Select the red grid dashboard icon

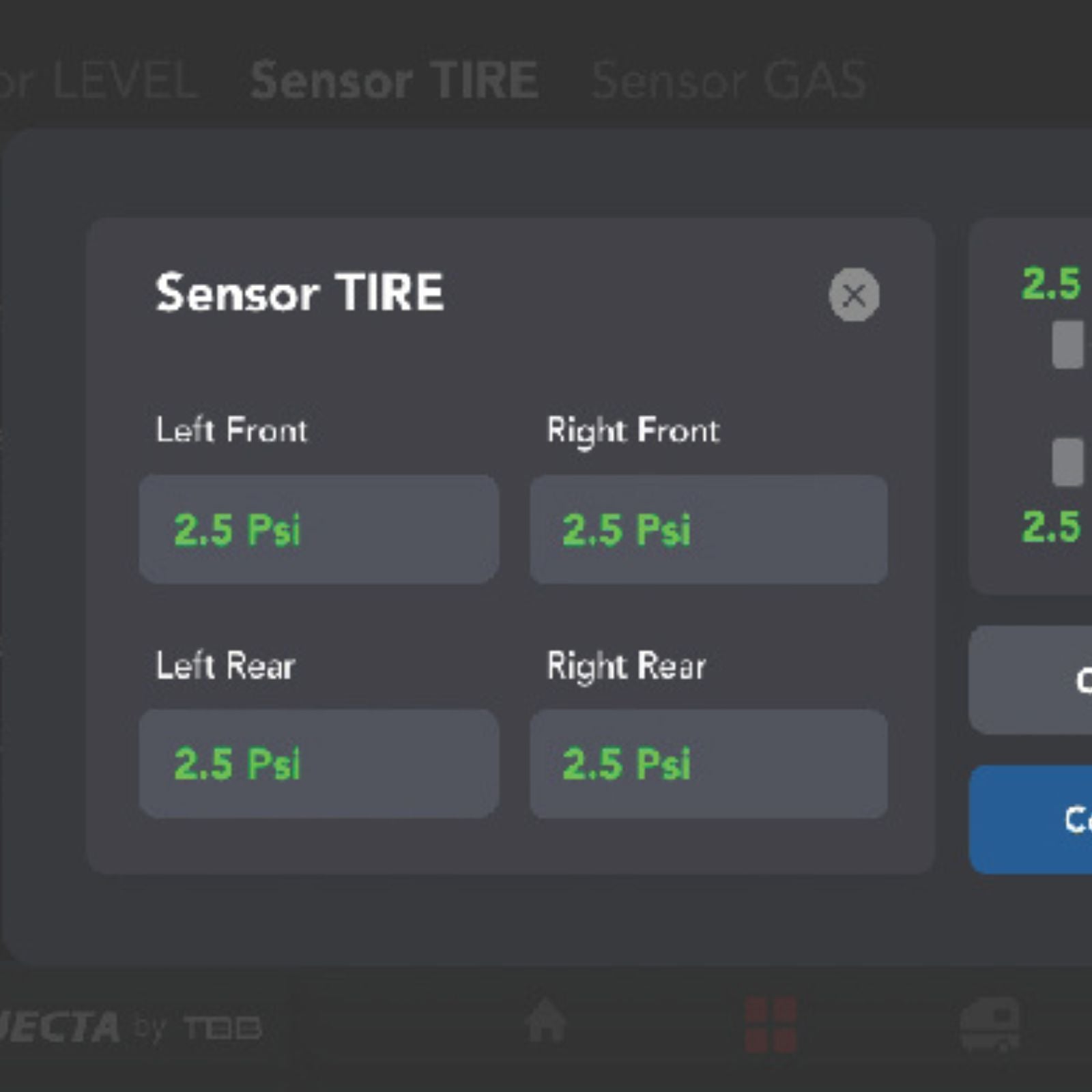tap(771, 1024)
